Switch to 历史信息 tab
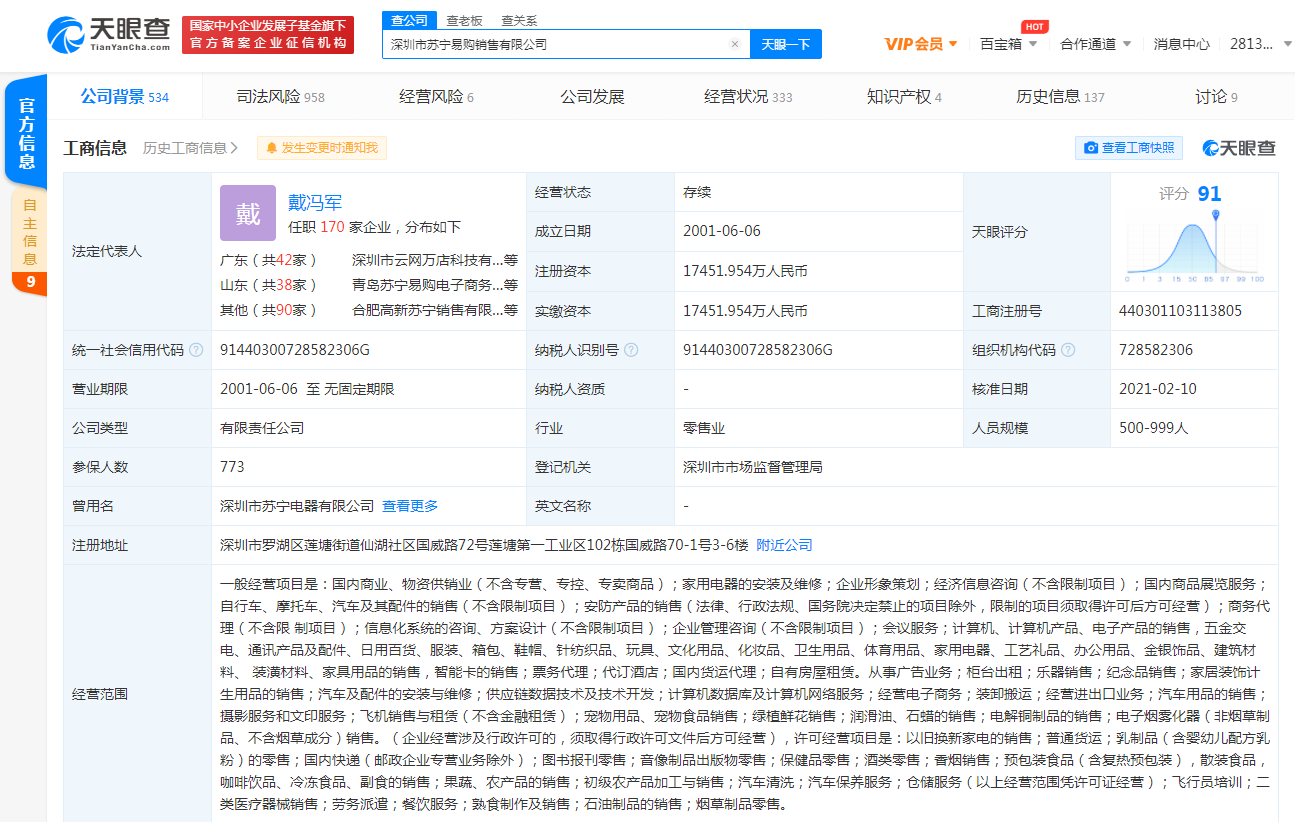The height and width of the screenshot is (822, 1295). (x=1060, y=97)
